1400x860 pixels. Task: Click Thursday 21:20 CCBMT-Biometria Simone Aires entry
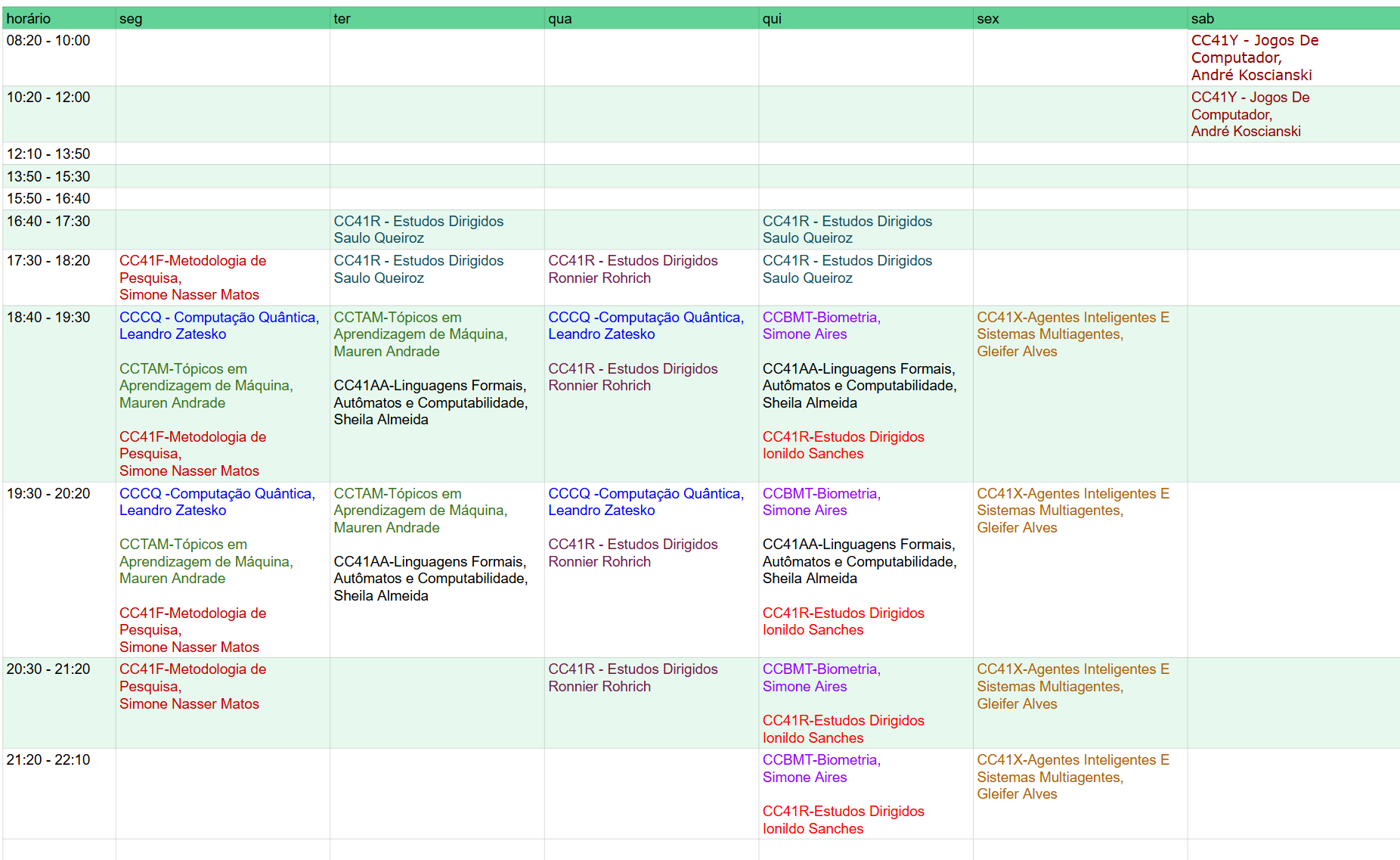(x=821, y=768)
